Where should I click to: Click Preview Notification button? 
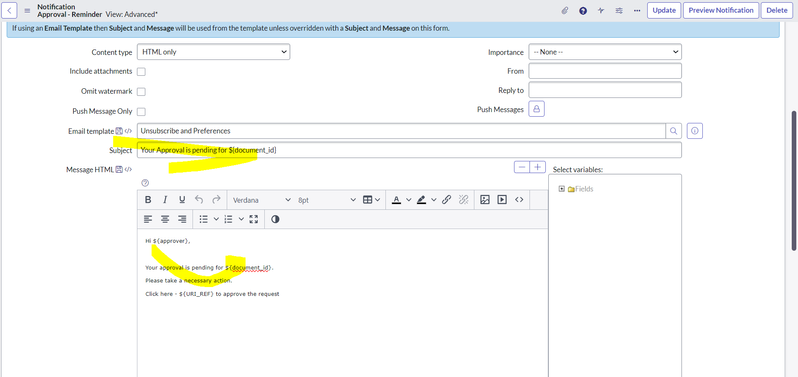721,10
